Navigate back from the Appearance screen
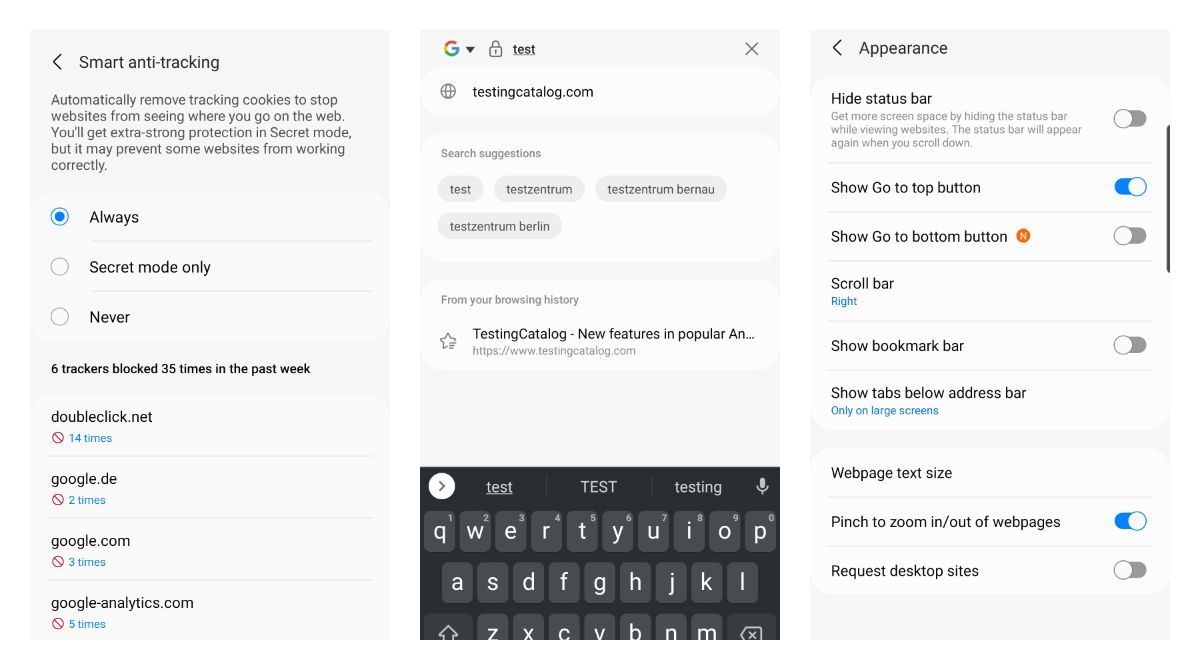This screenshot has height=670, width=1200. coord(839,47)
